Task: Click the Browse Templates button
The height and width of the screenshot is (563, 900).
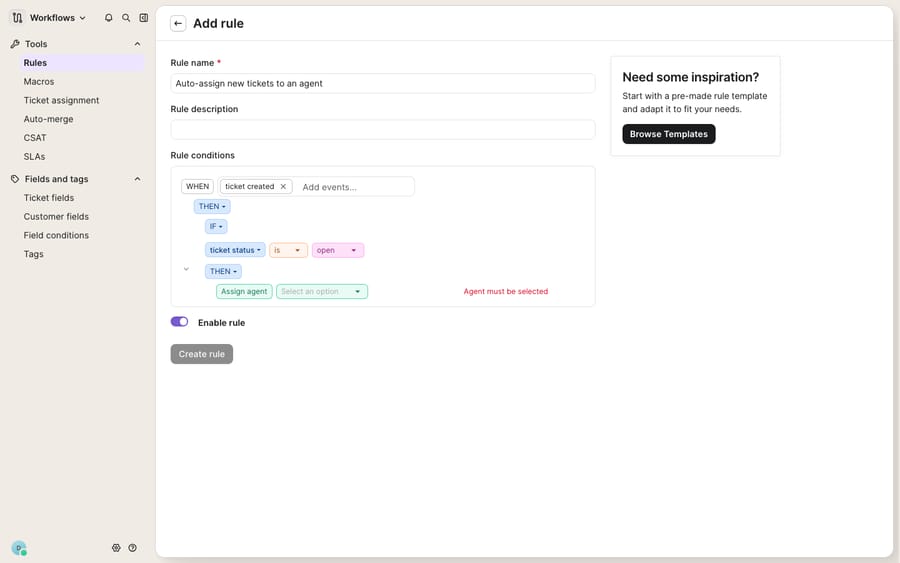Action: 669,134
